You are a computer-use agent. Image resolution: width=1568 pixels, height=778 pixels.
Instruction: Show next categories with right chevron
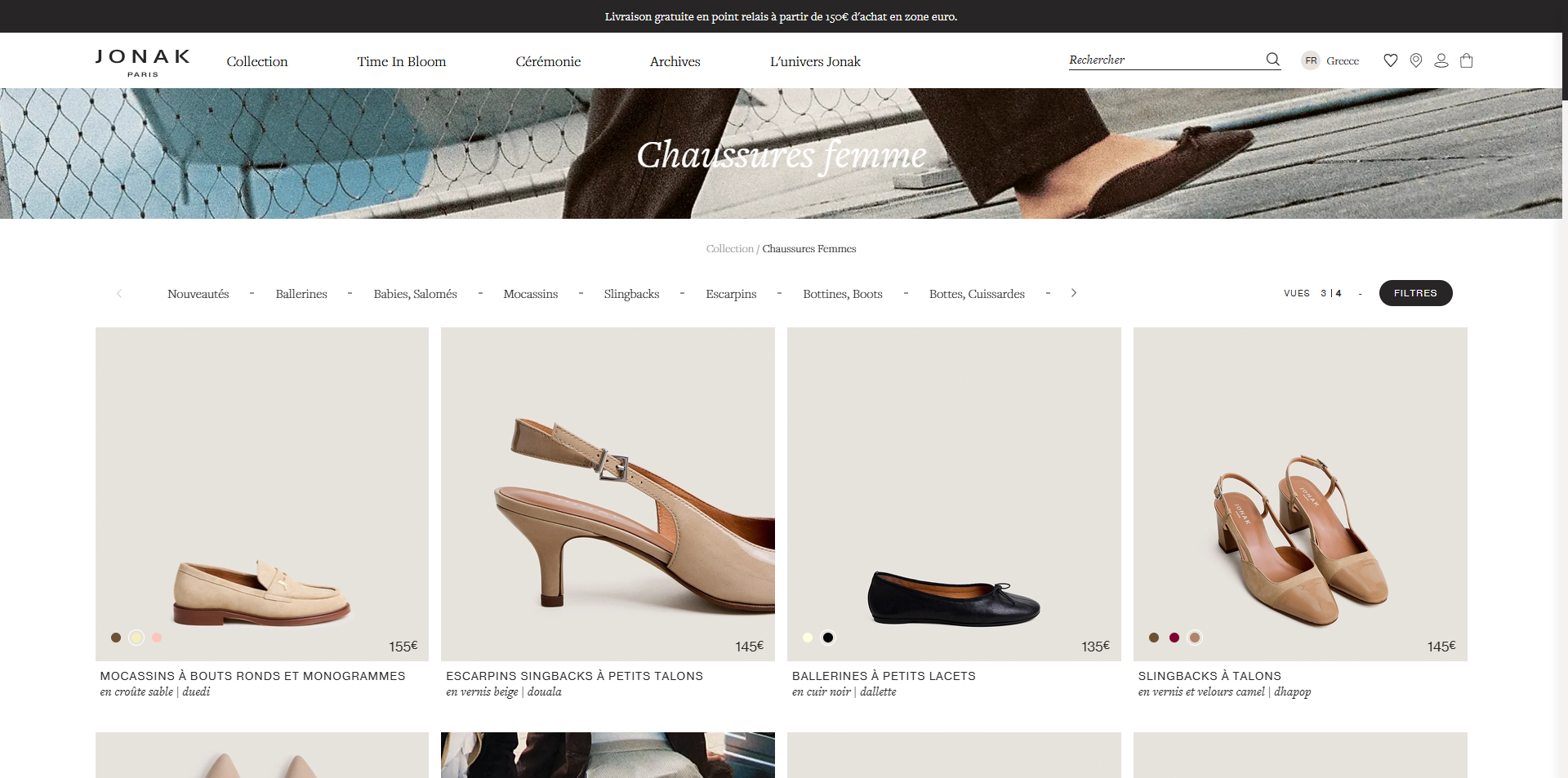(1074, 293)
